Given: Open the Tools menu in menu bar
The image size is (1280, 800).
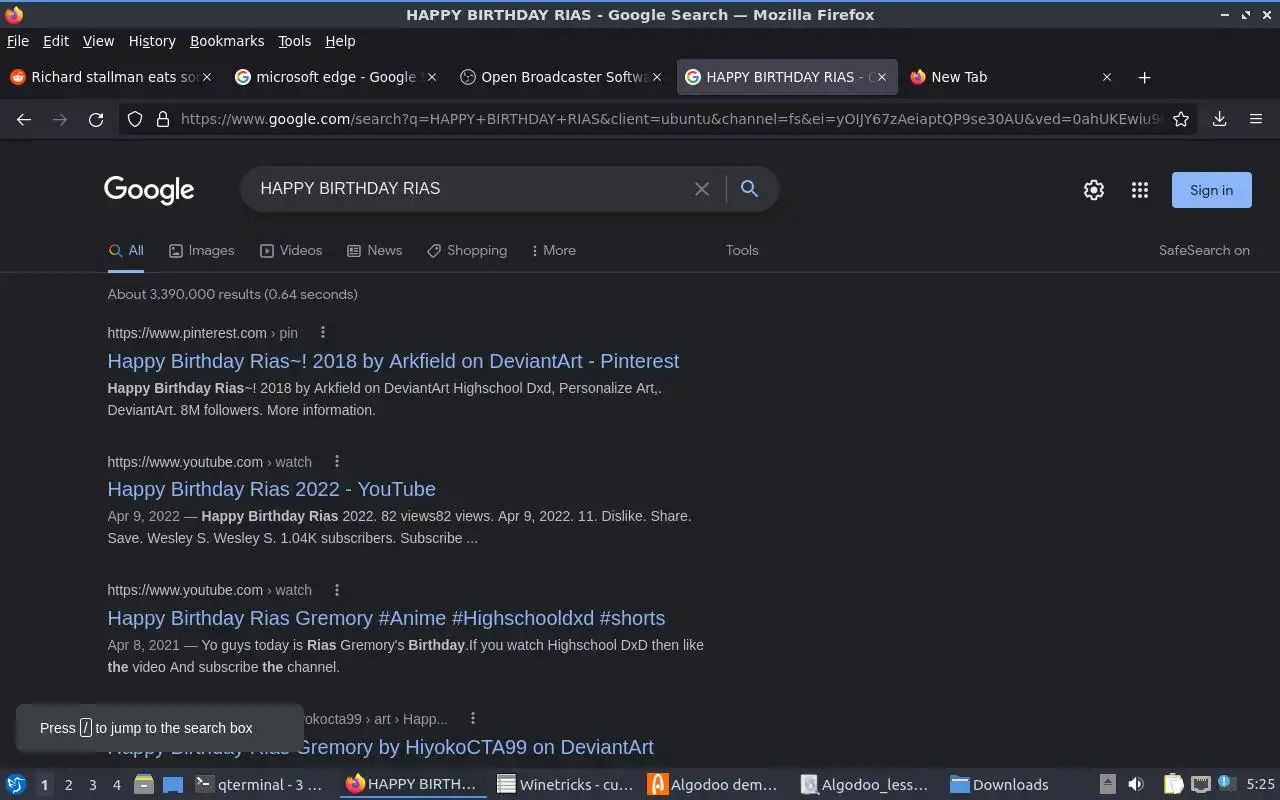Looking at the screenshot, I should (295, 41).
